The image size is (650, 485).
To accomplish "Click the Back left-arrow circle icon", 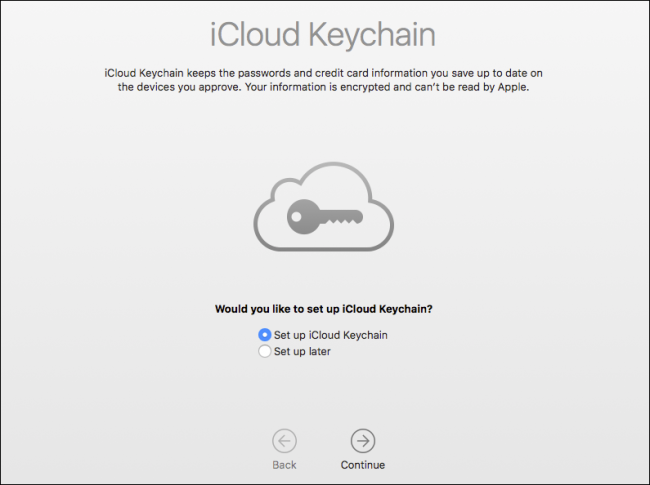I will (284, 441).
